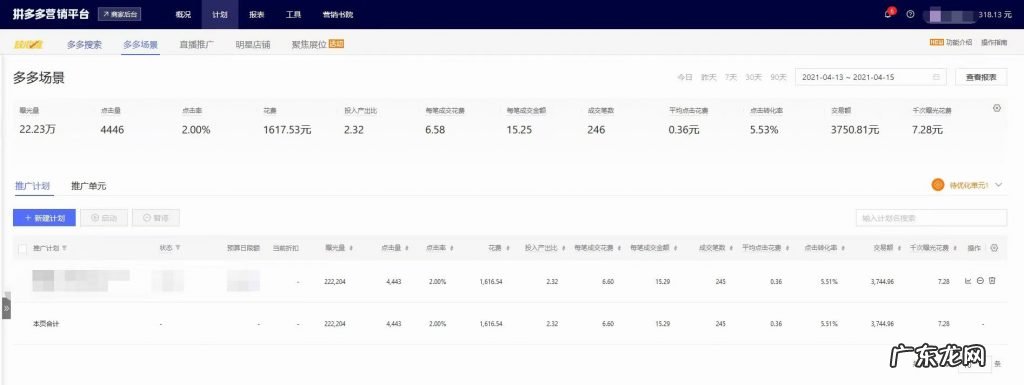Select 昨天 date shortcut
The width and height of the screenshot is (1024, 385).
click(x=708, y=77)
